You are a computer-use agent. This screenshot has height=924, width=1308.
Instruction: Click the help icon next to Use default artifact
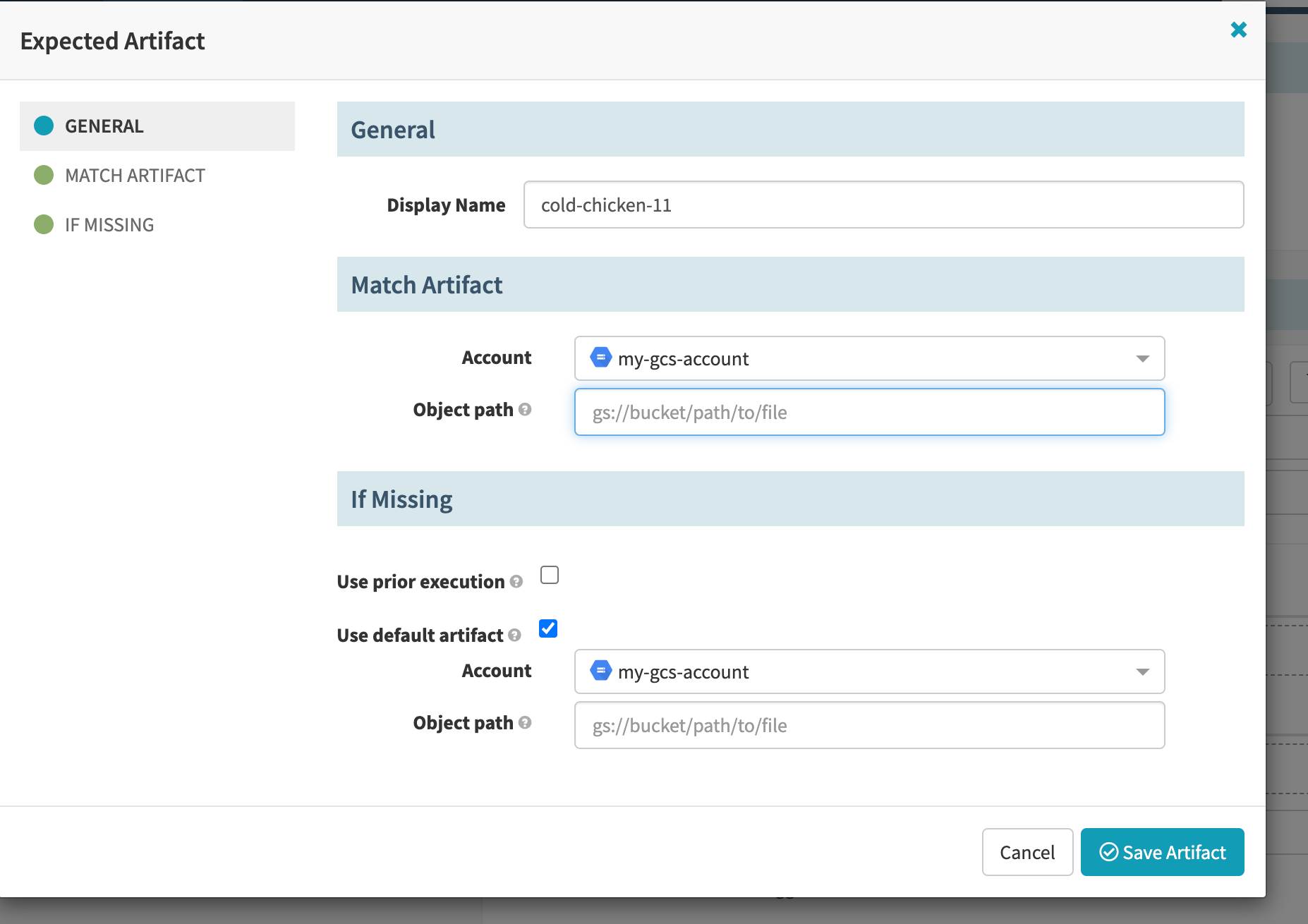click(513, 636)
